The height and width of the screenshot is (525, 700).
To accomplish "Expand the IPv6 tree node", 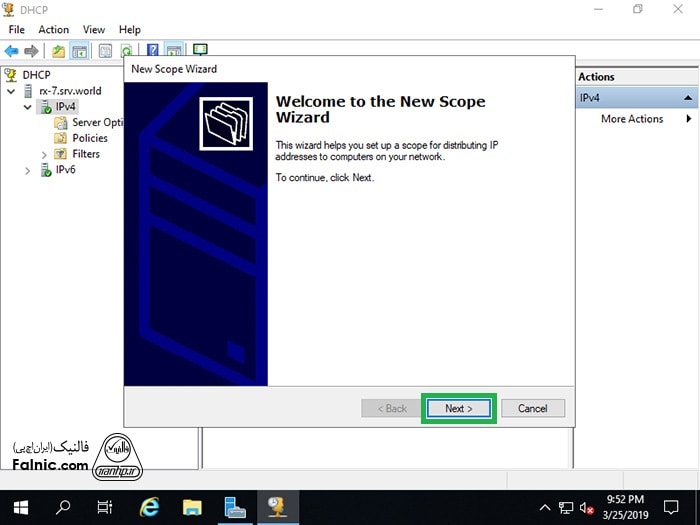I will pyautogui.click(x=28, y=171).
